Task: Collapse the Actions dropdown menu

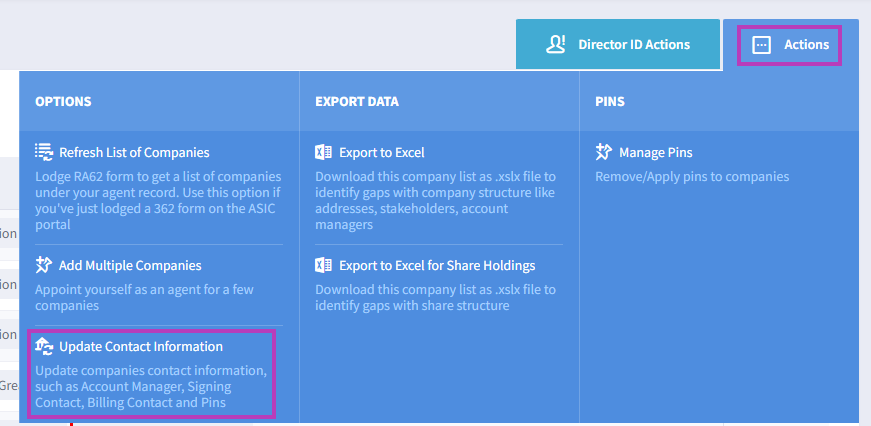Action: (x=791, y=45)
